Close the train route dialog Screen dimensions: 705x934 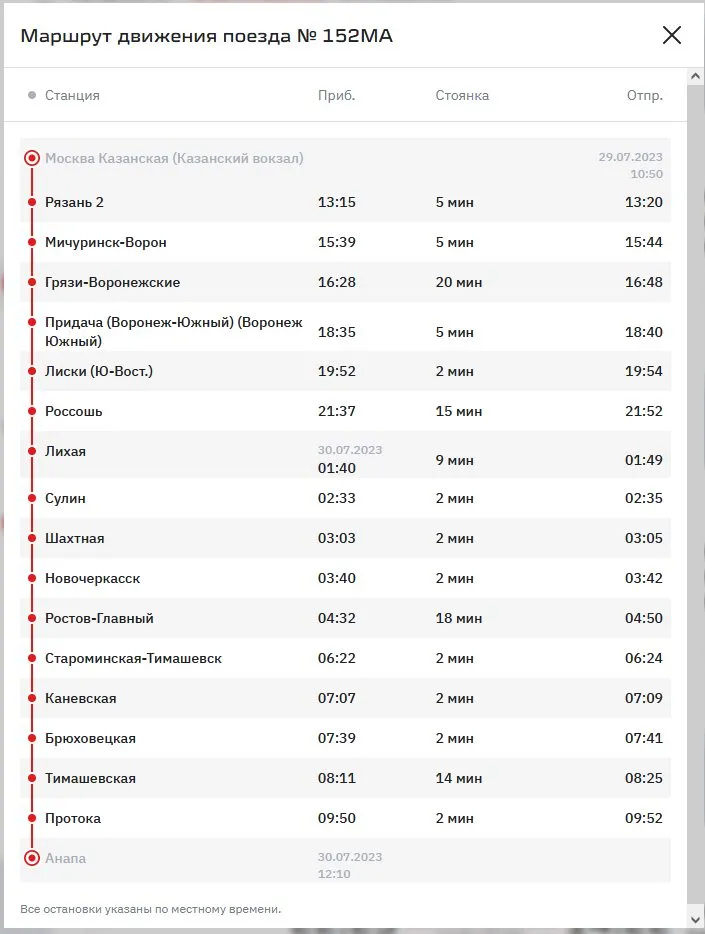(672, 36)
